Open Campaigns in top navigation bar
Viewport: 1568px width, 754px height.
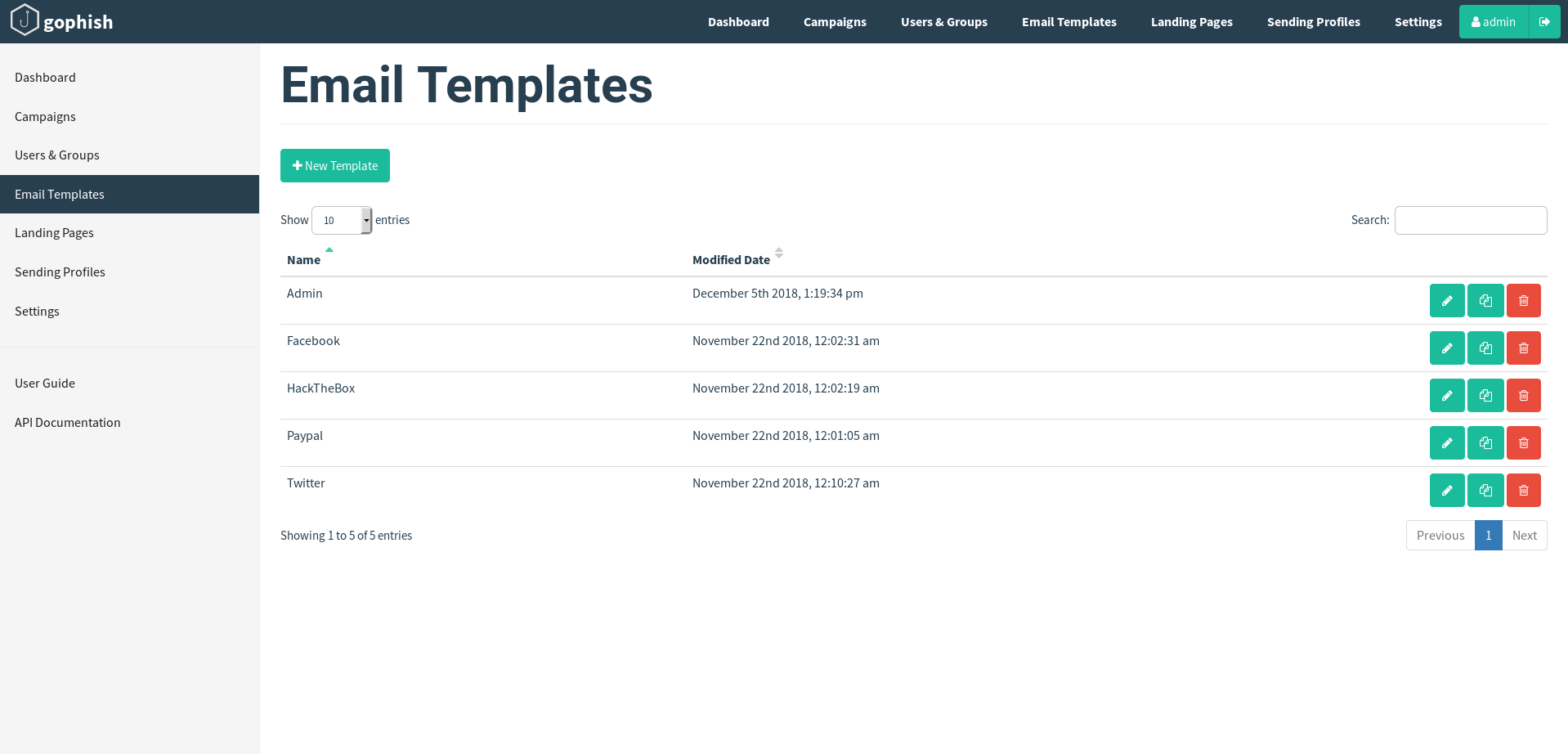coord(834,22)
